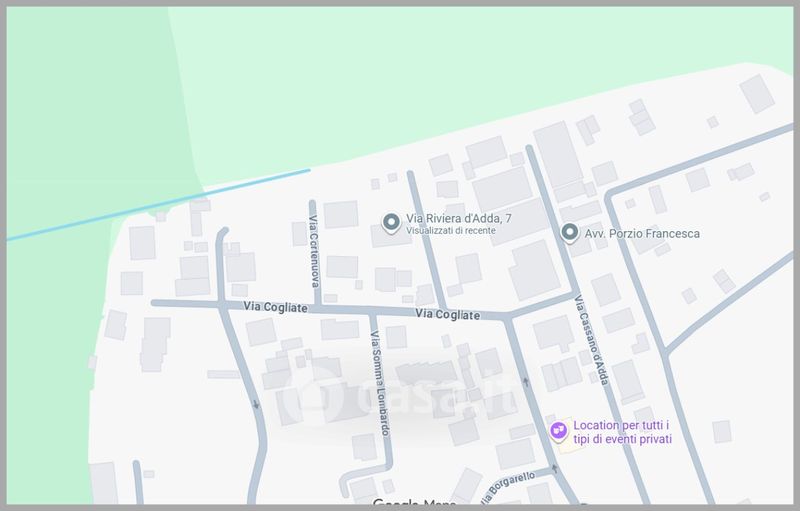Click the Google Maps attribution text
Image resolution: width=800 pixels, height=511 pixels.
pos(415,504)
